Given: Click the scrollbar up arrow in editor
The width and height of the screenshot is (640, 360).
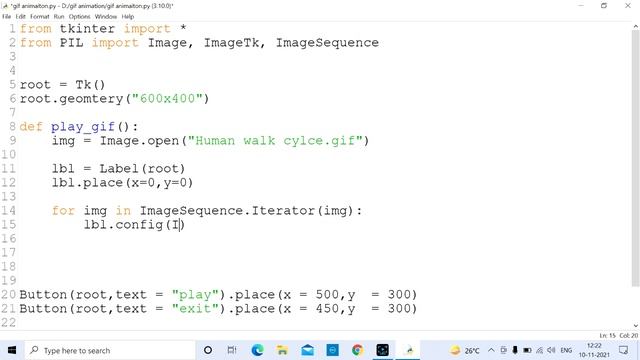Looking at the screenshot, I should [636, 26].
